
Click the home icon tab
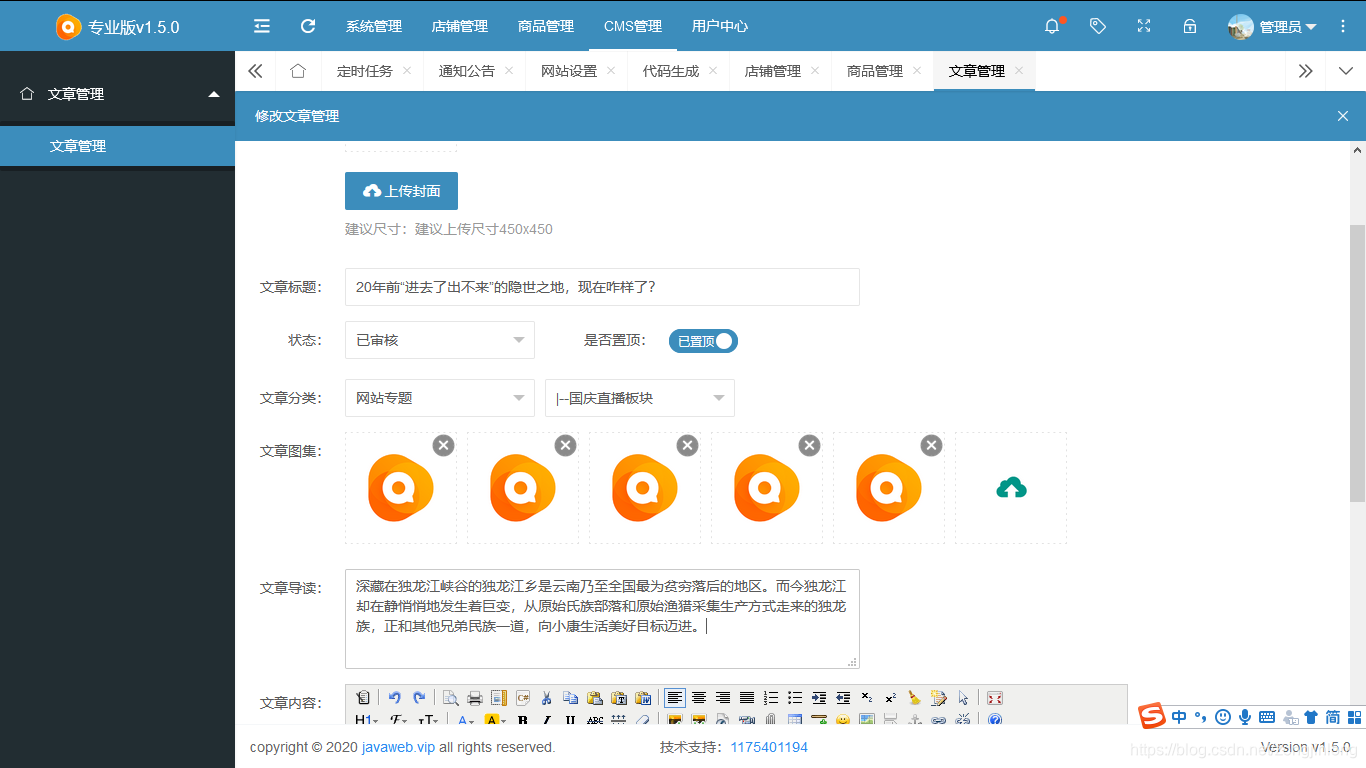[298, 71]
